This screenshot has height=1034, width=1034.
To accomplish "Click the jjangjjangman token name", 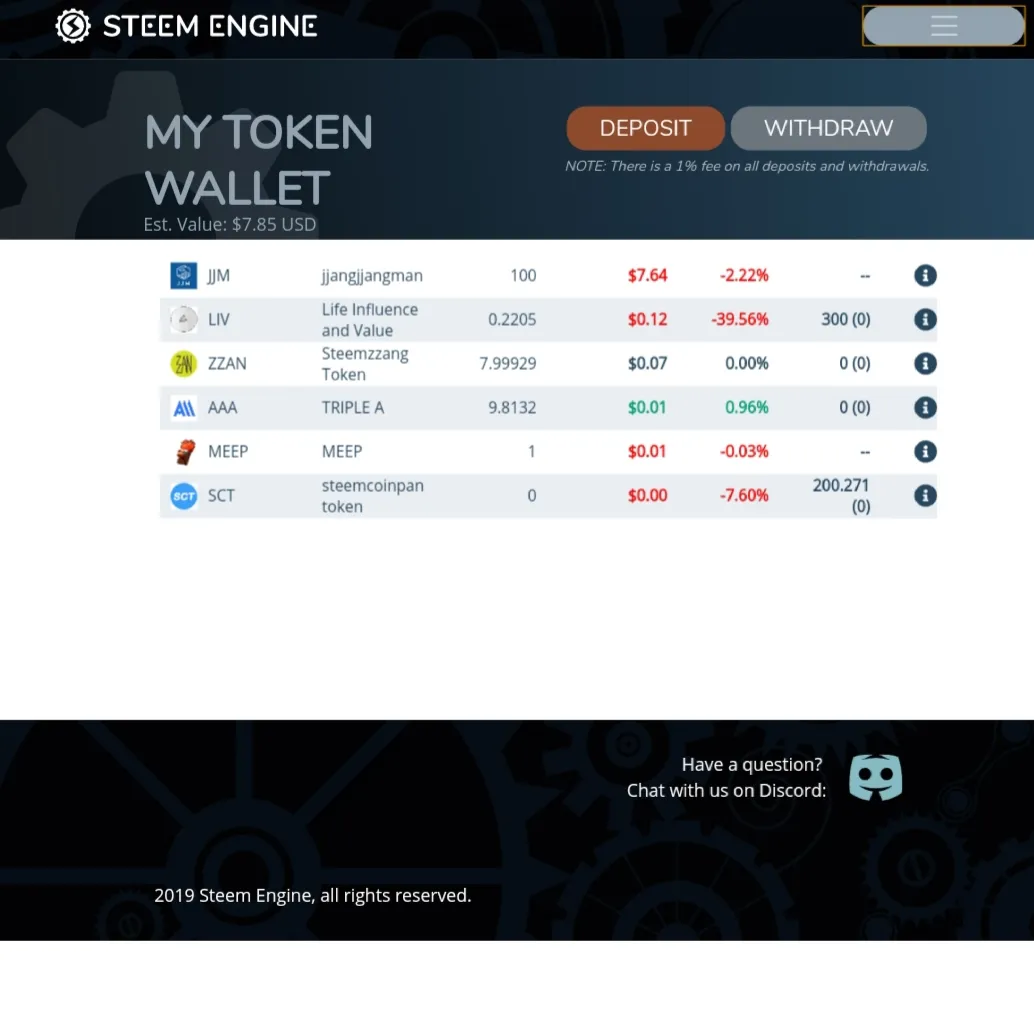I will (x=372, y=276).
